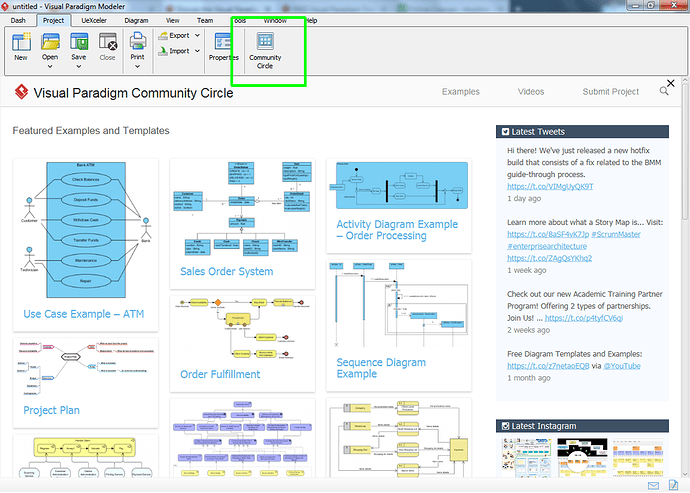The image size is (690, 493).
Task: Click the Import icon in ribbon
Action: click(x=164, y=51)
